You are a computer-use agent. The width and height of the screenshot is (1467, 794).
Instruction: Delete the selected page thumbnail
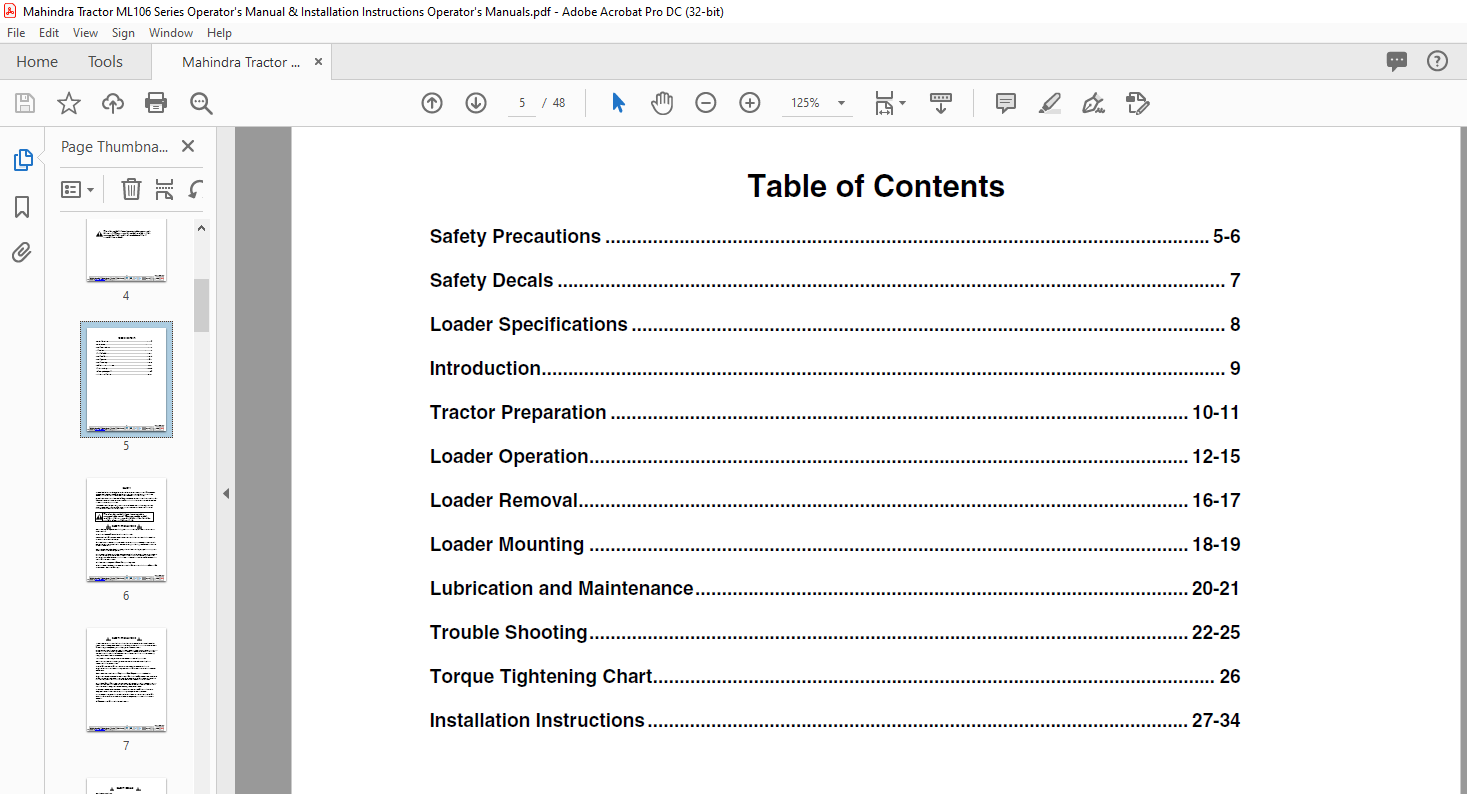pos(131,189)
